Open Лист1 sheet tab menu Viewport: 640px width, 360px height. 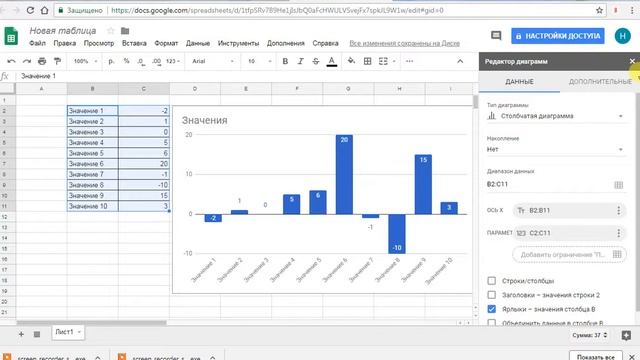(79, 332)
